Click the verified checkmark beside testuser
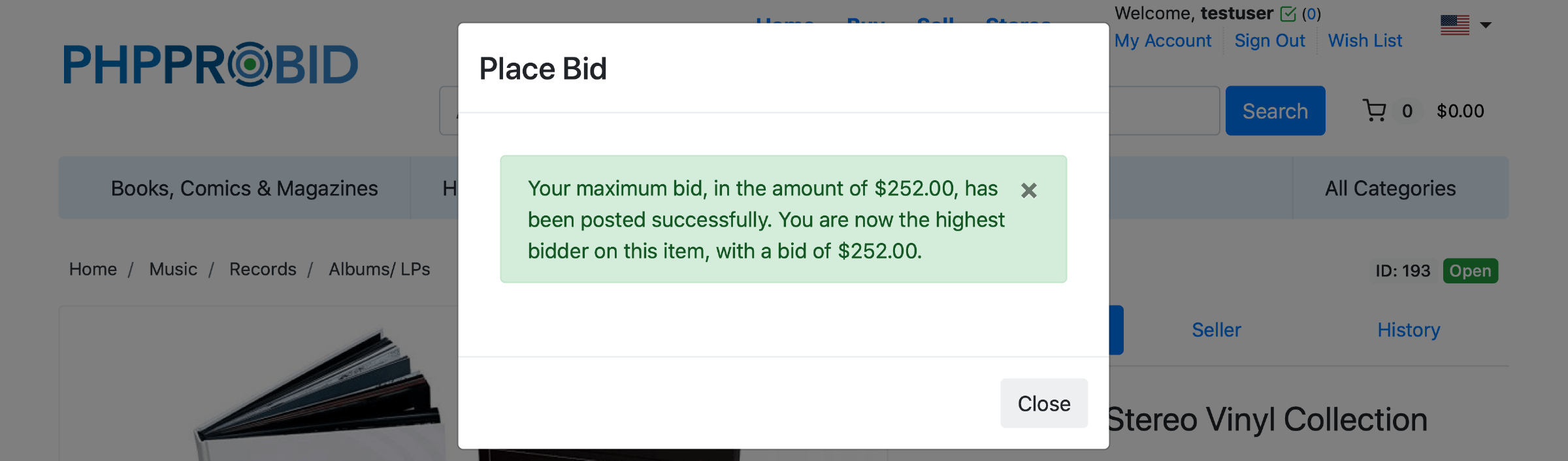This screenshot has height=461, width=1568. pos(1288,14)
